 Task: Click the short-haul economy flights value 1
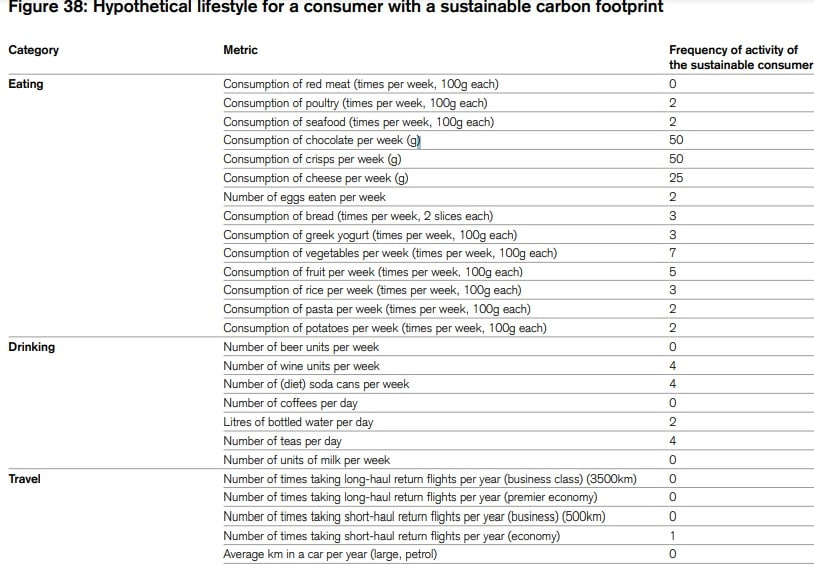click(x=673, y=535)
